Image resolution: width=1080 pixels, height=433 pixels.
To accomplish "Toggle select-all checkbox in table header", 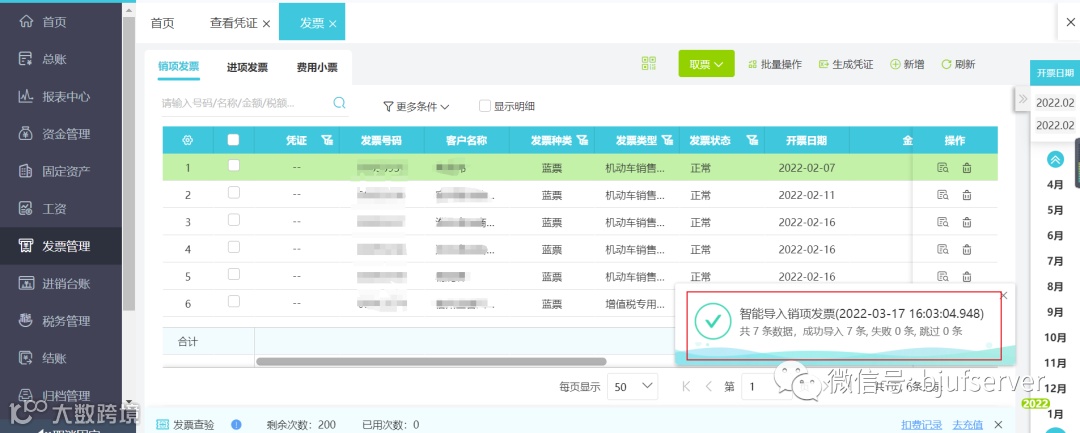I will 233,140.
